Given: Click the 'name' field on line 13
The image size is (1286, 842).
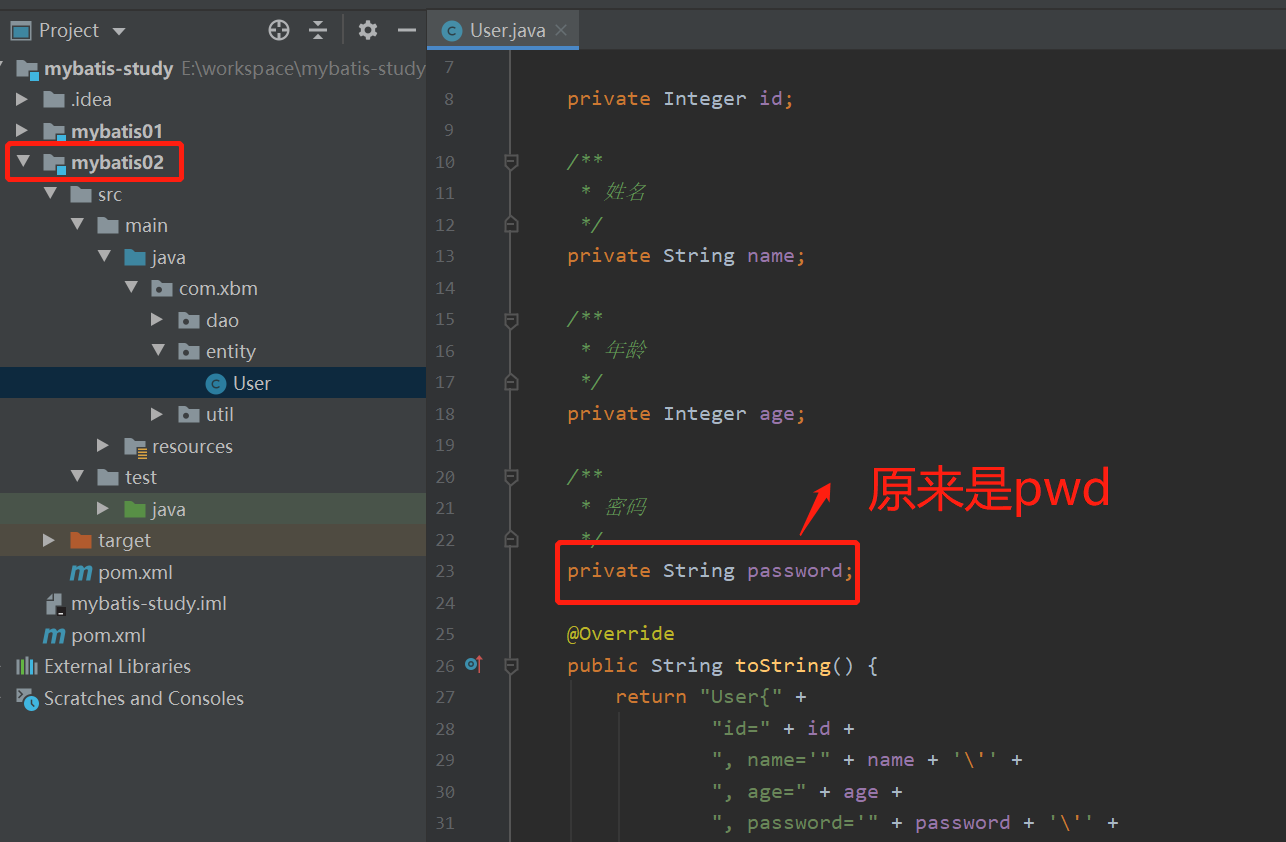Looking at the screenshot, I should [x=771, y=256].
